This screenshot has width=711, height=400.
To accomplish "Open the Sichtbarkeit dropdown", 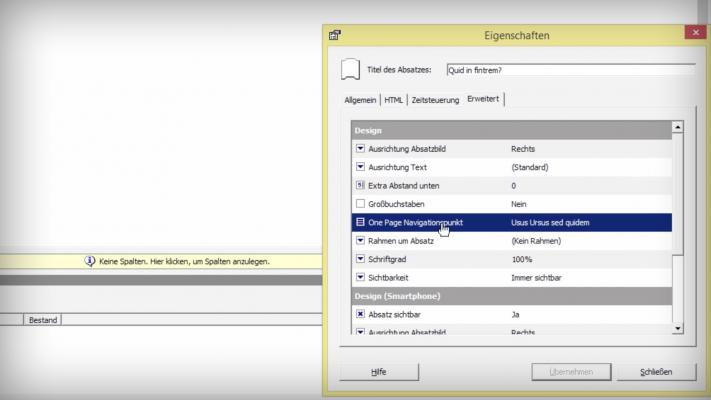I will (x=360, y=277).
